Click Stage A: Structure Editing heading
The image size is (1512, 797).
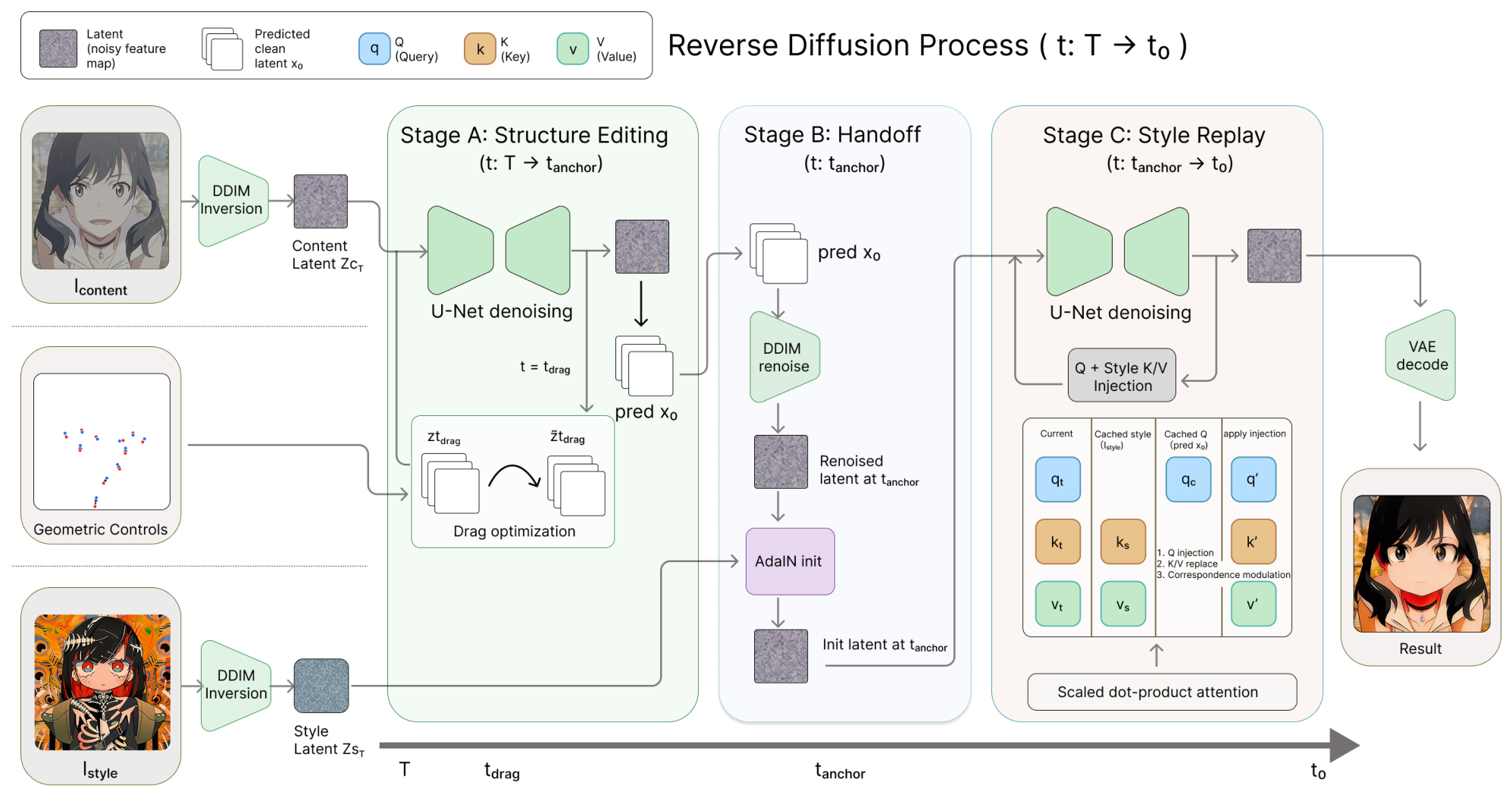coord(534,135)
